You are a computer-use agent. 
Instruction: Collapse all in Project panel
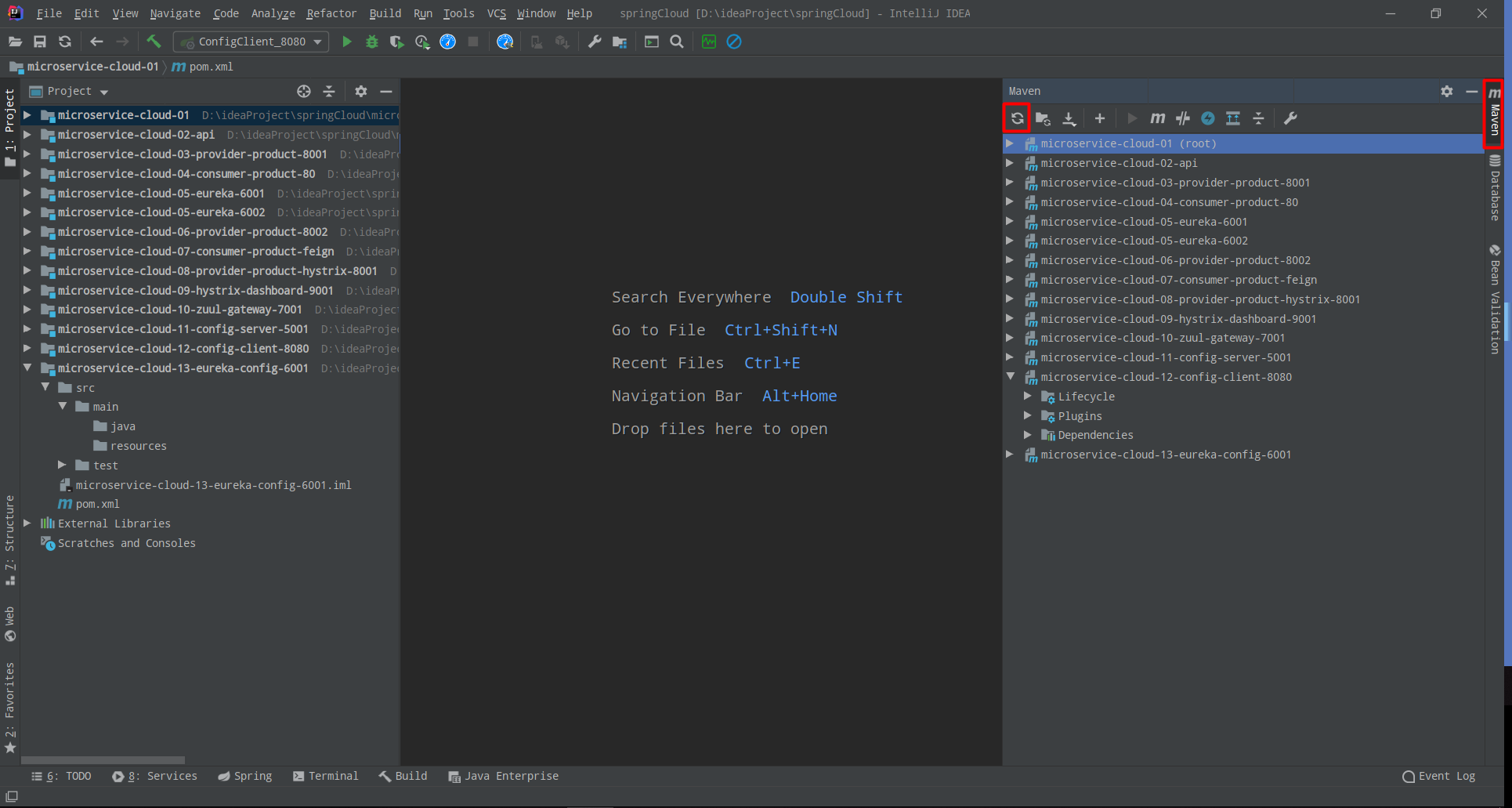(329, 91)
